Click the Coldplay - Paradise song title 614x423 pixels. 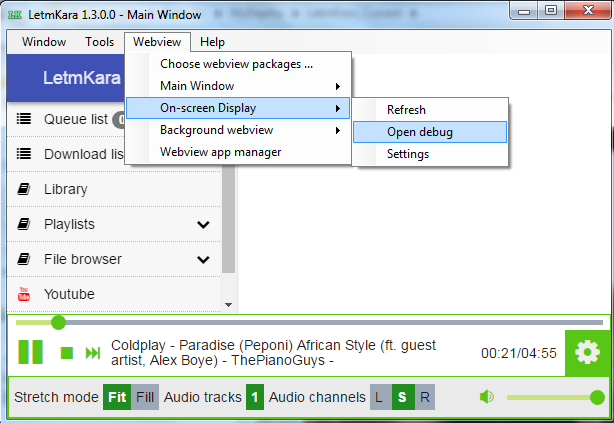tap(273, 352)
